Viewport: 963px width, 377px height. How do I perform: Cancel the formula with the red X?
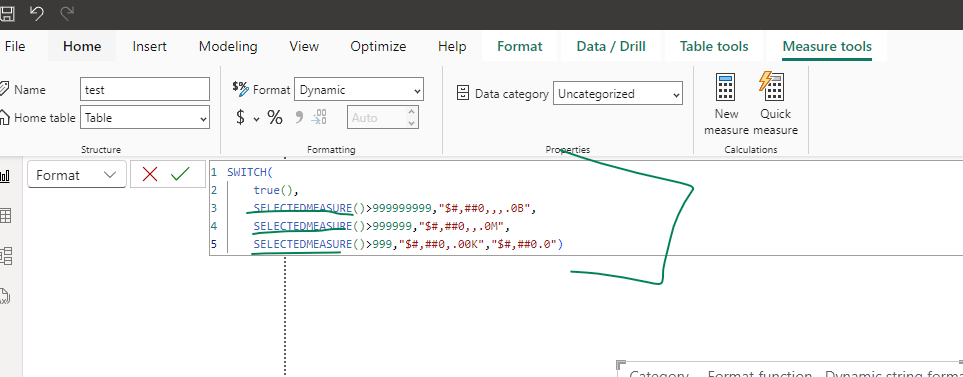(x=149, y=175)
